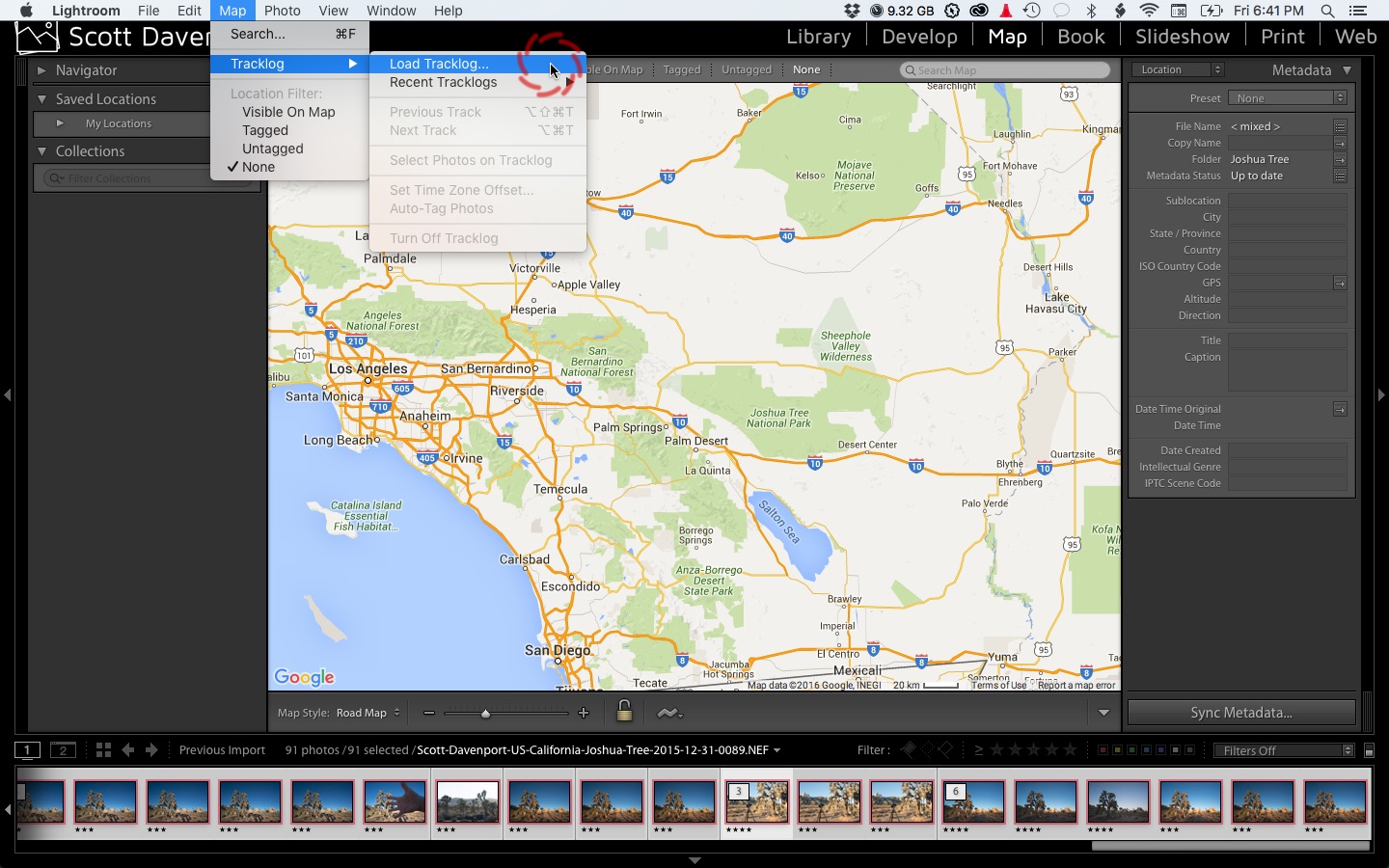Toggle the flagged photos filter flag

click(909, 749)
